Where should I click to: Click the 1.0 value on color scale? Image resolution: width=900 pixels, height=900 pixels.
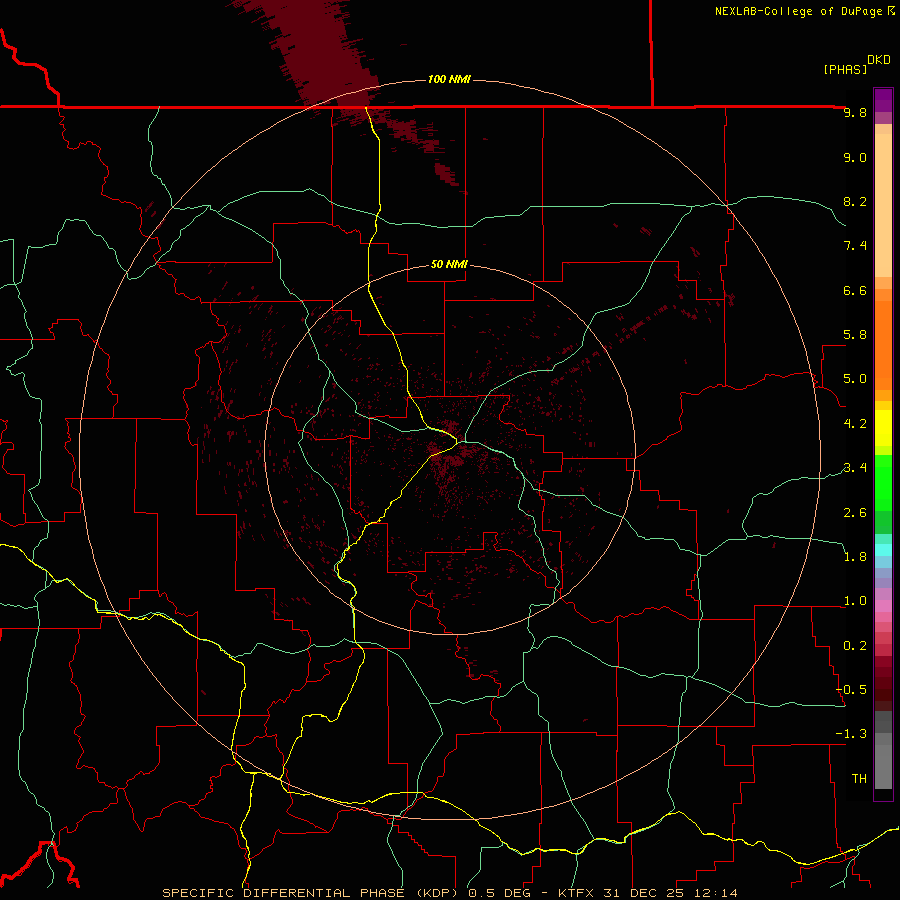pyautogui.click(x=855, y=601)
